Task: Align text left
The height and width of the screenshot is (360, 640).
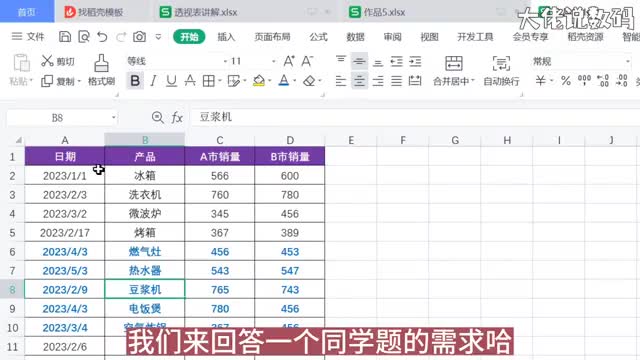Action: (341, 81)
